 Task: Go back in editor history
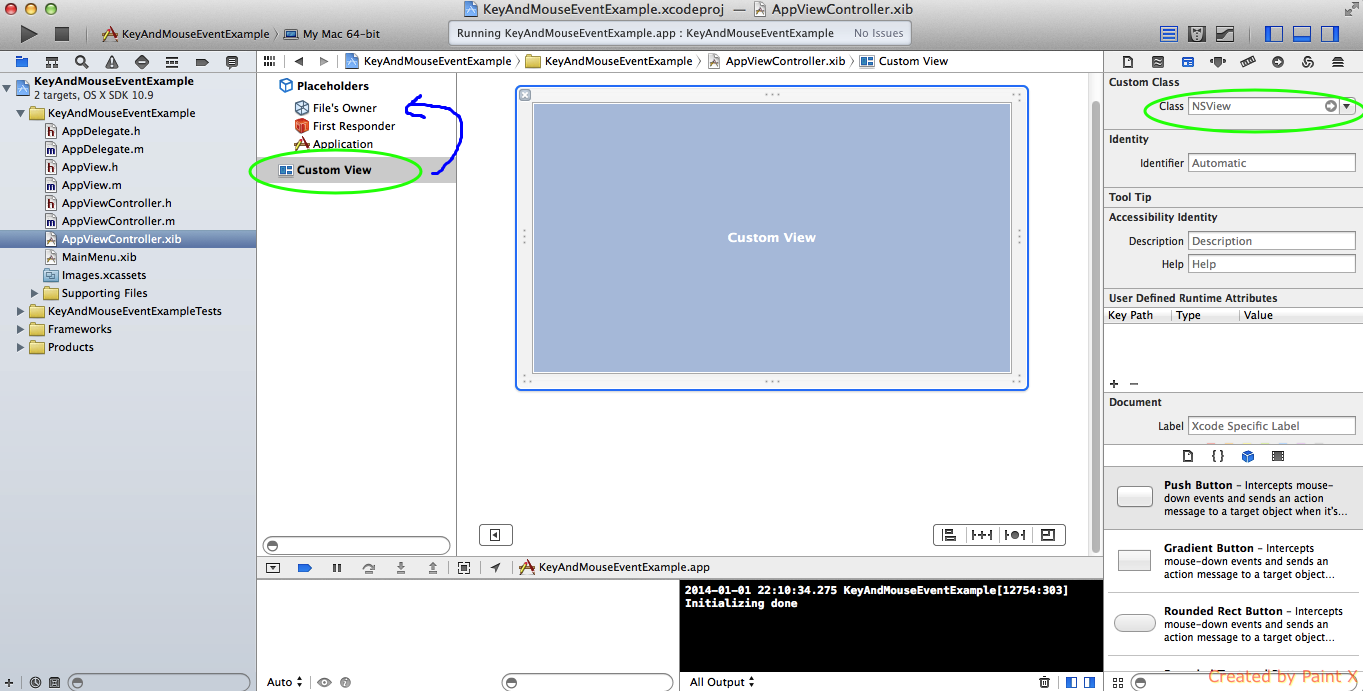pos(299,61)
